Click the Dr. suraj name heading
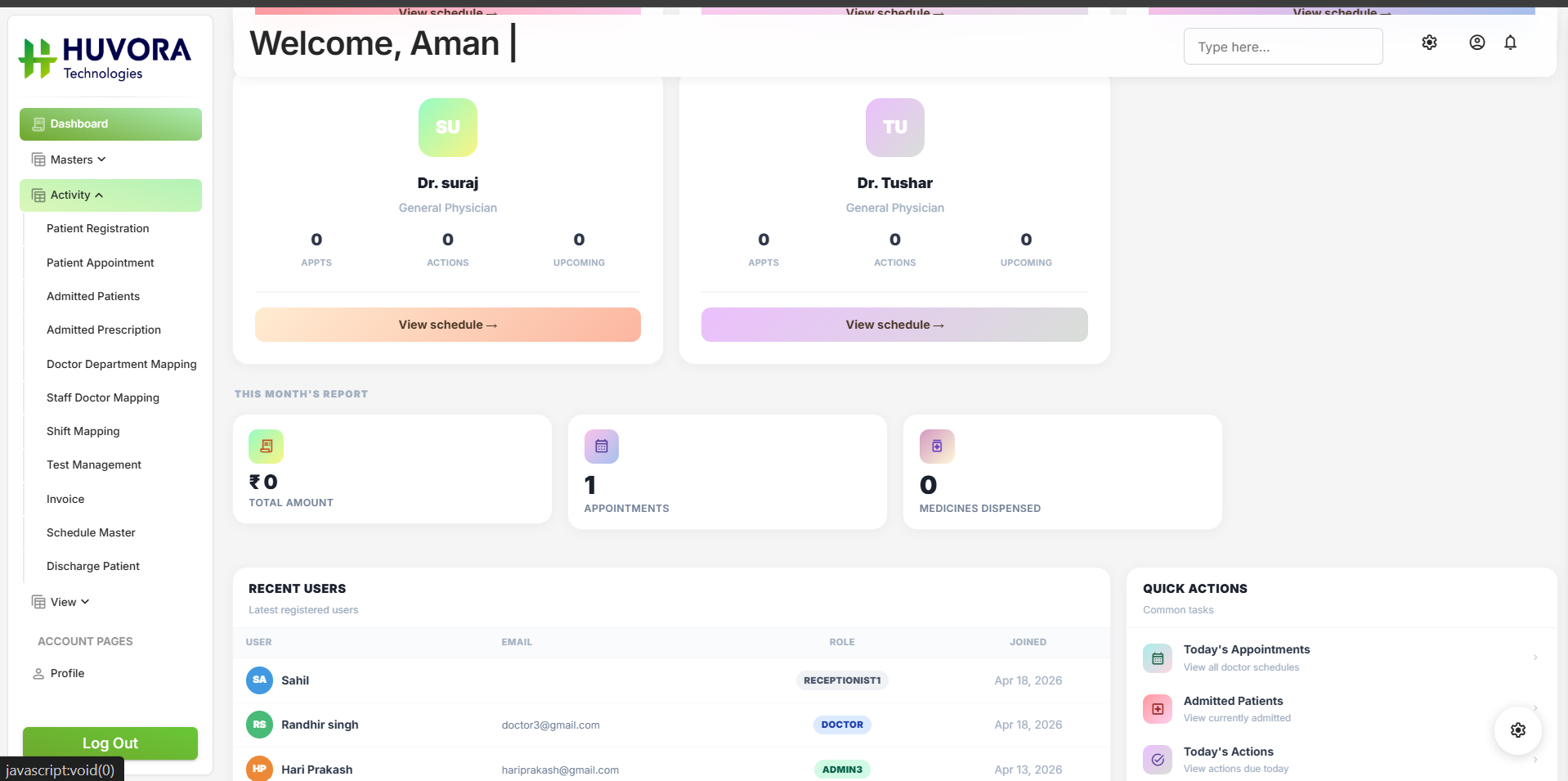Image resolution: width=1568 pixels, height=781 pixels. tap(448, 183)
